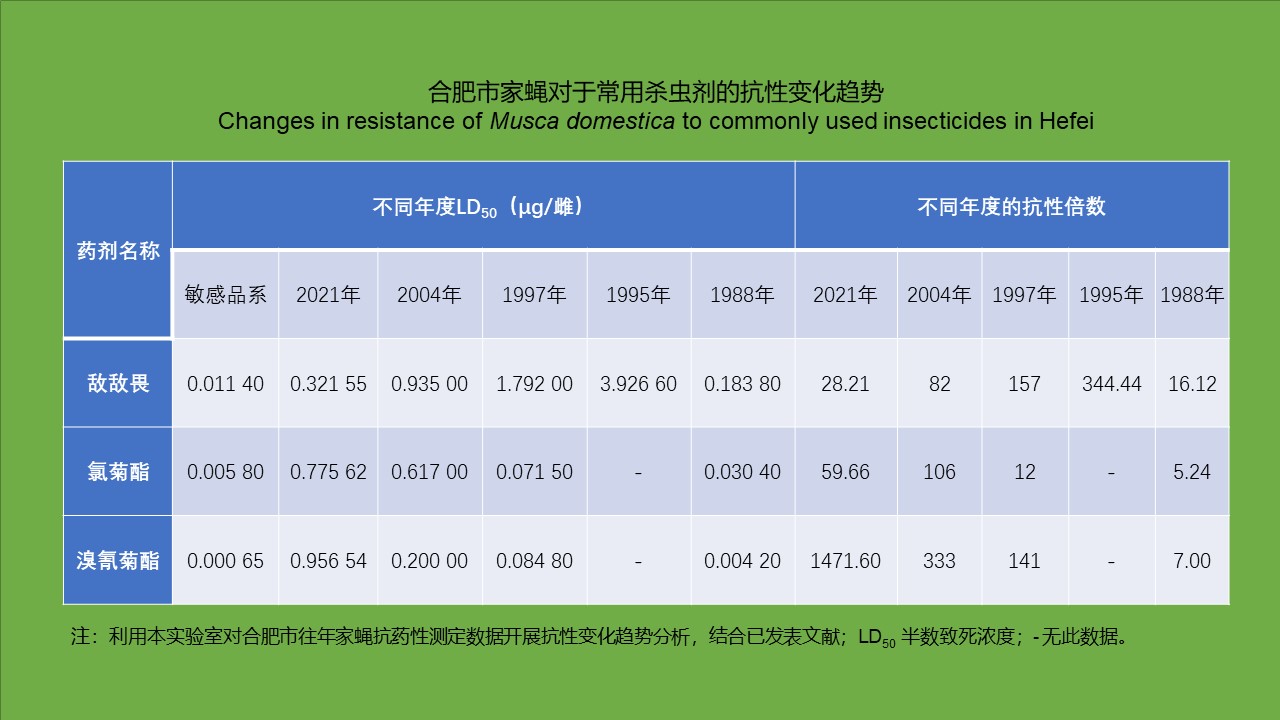Select the 不同年度LD50 header cell
The height and width of the screenshot is (720, 1280).
[483, 206]
